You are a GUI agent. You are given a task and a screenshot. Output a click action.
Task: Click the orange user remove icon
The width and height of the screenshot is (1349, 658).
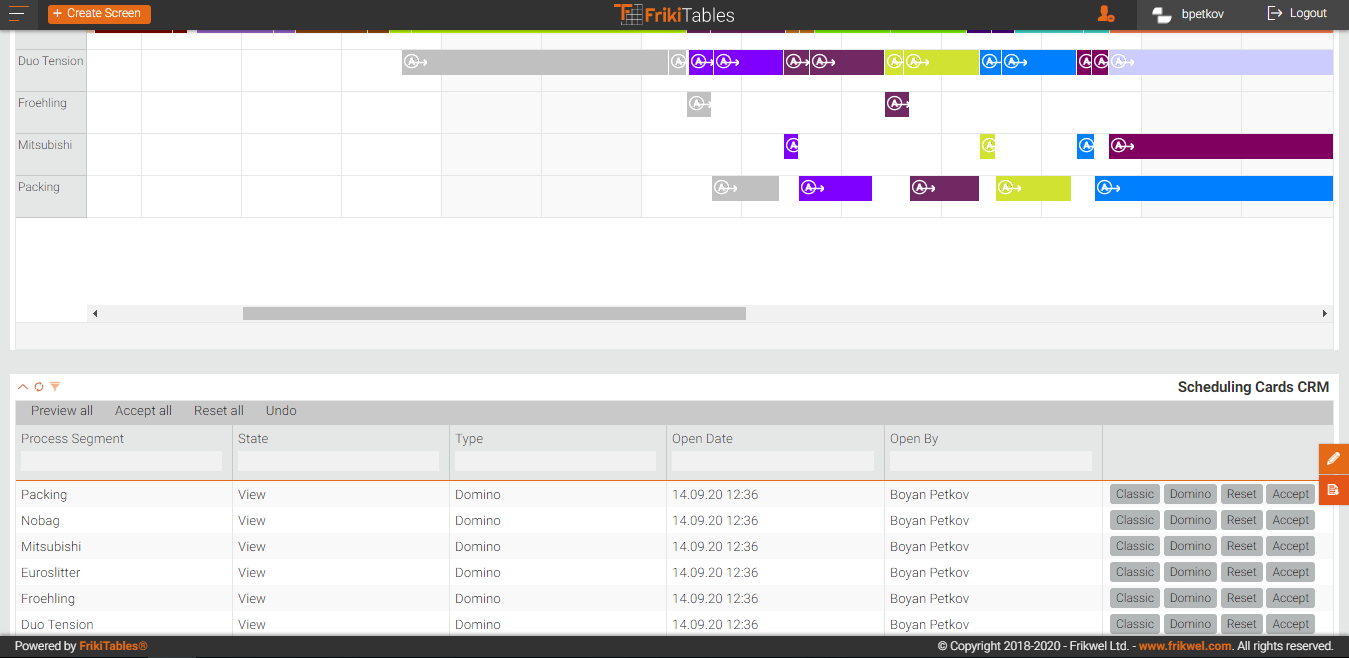coord(1105,14)
